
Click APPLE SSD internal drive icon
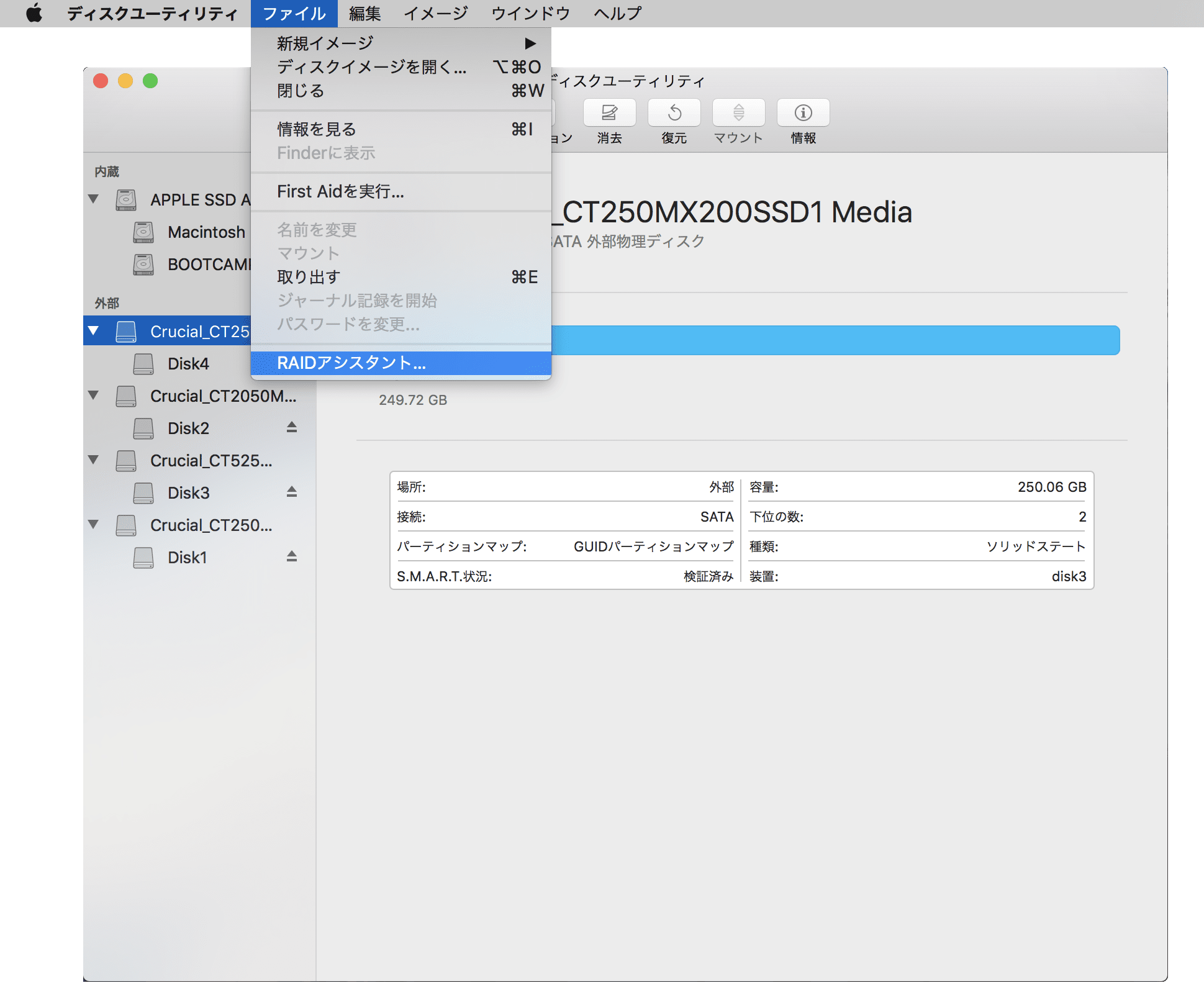point(126,200)
